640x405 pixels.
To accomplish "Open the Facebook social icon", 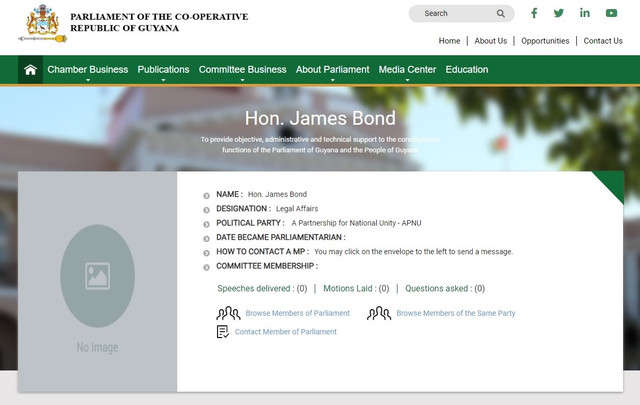I will point(534,13).
